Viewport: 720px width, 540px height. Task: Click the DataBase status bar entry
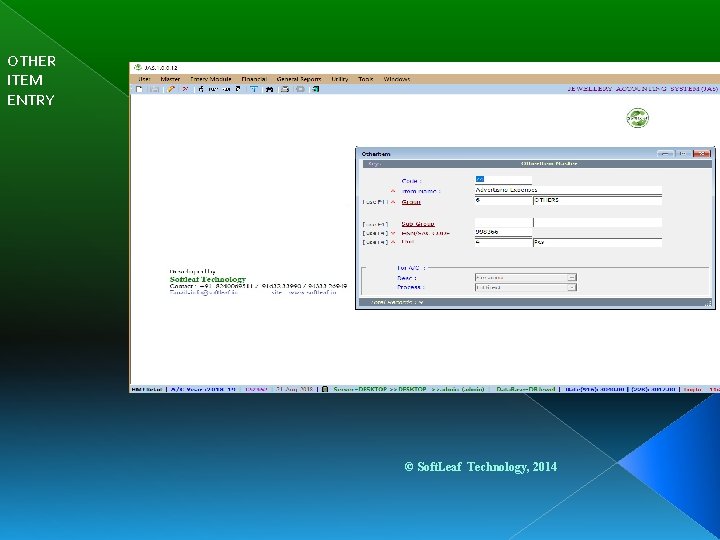coord(526,389)
